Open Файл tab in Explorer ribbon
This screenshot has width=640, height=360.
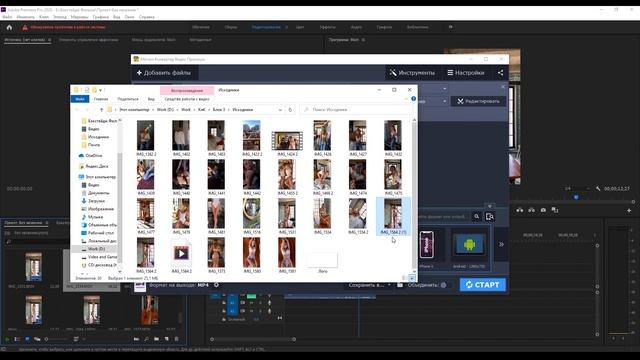click(80, 99)
